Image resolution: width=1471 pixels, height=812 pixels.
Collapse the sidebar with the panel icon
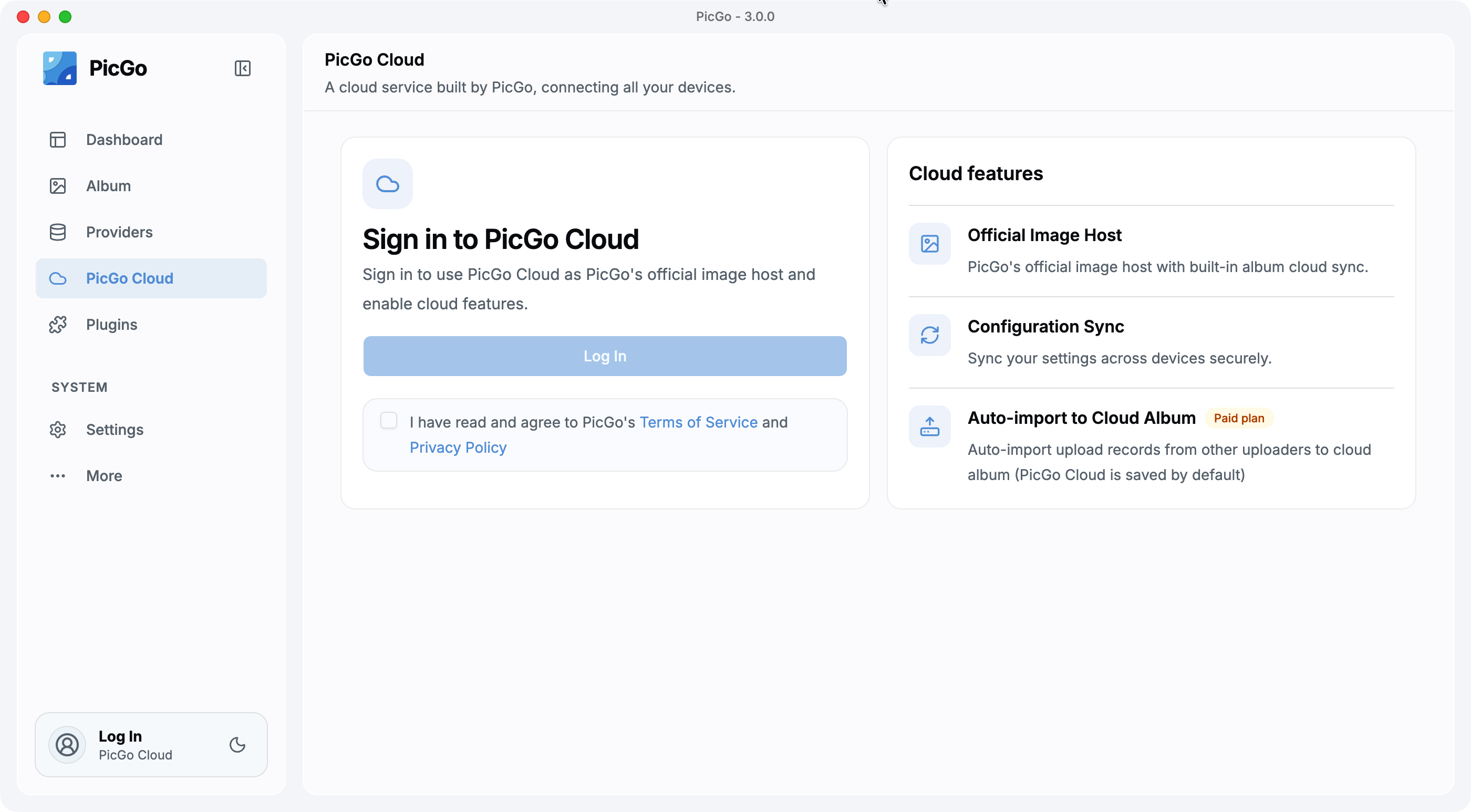(243, 68)
